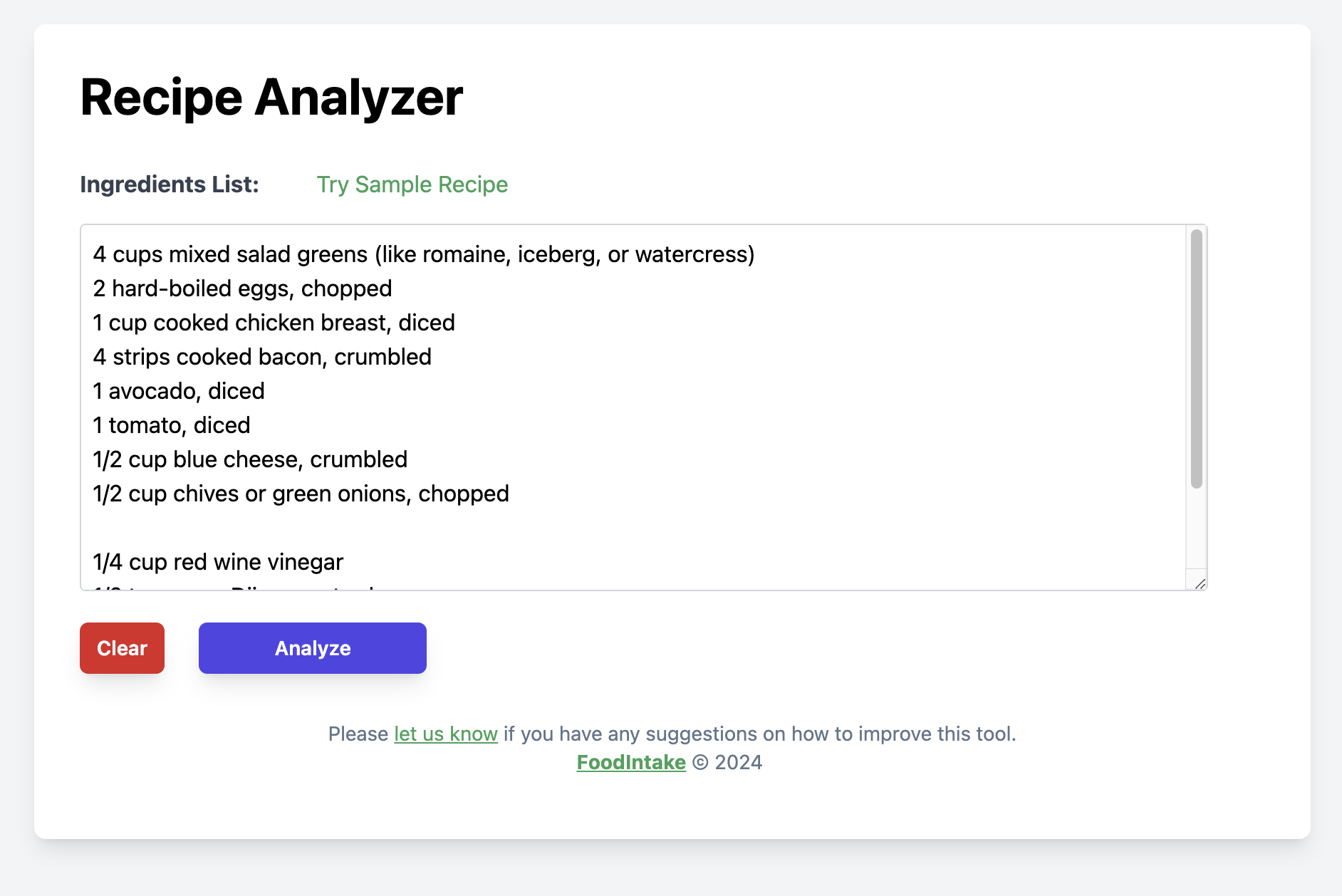Click the empty line above red wine vinegar

click(285, 528)
